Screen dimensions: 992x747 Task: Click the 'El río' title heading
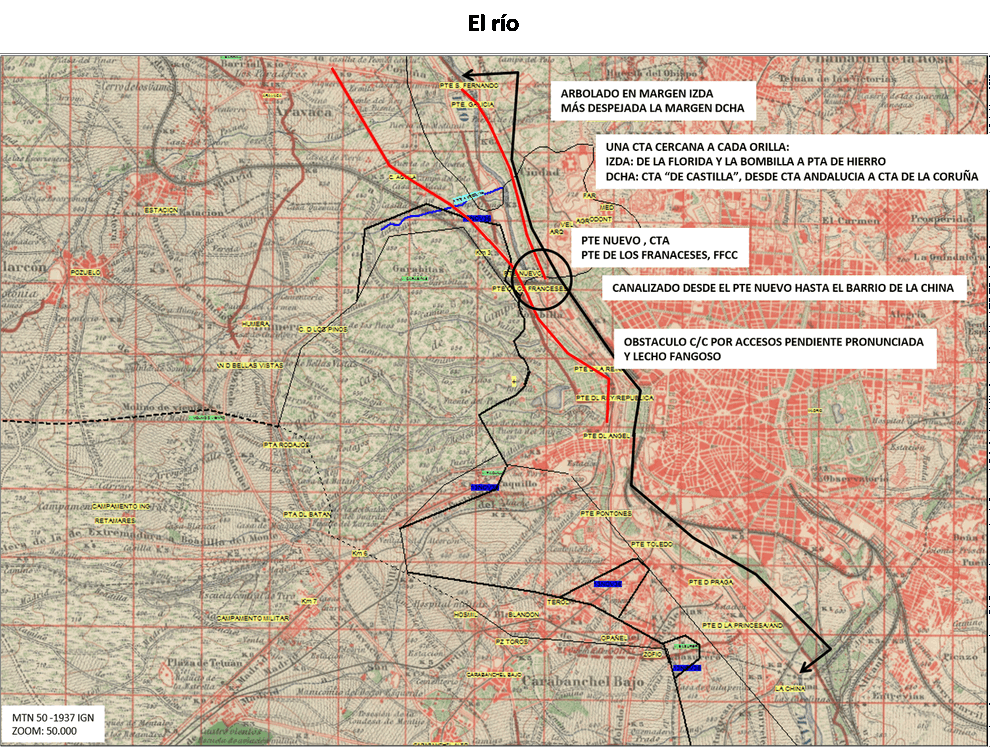pos(493,23)
